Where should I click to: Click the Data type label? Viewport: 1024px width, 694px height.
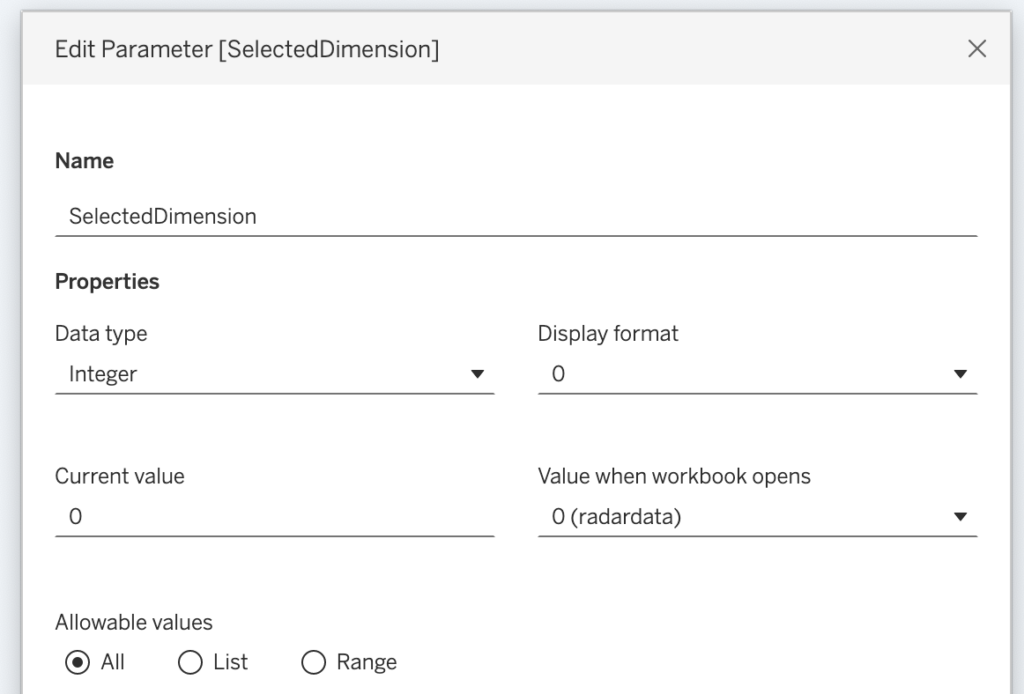pos(100,334)
